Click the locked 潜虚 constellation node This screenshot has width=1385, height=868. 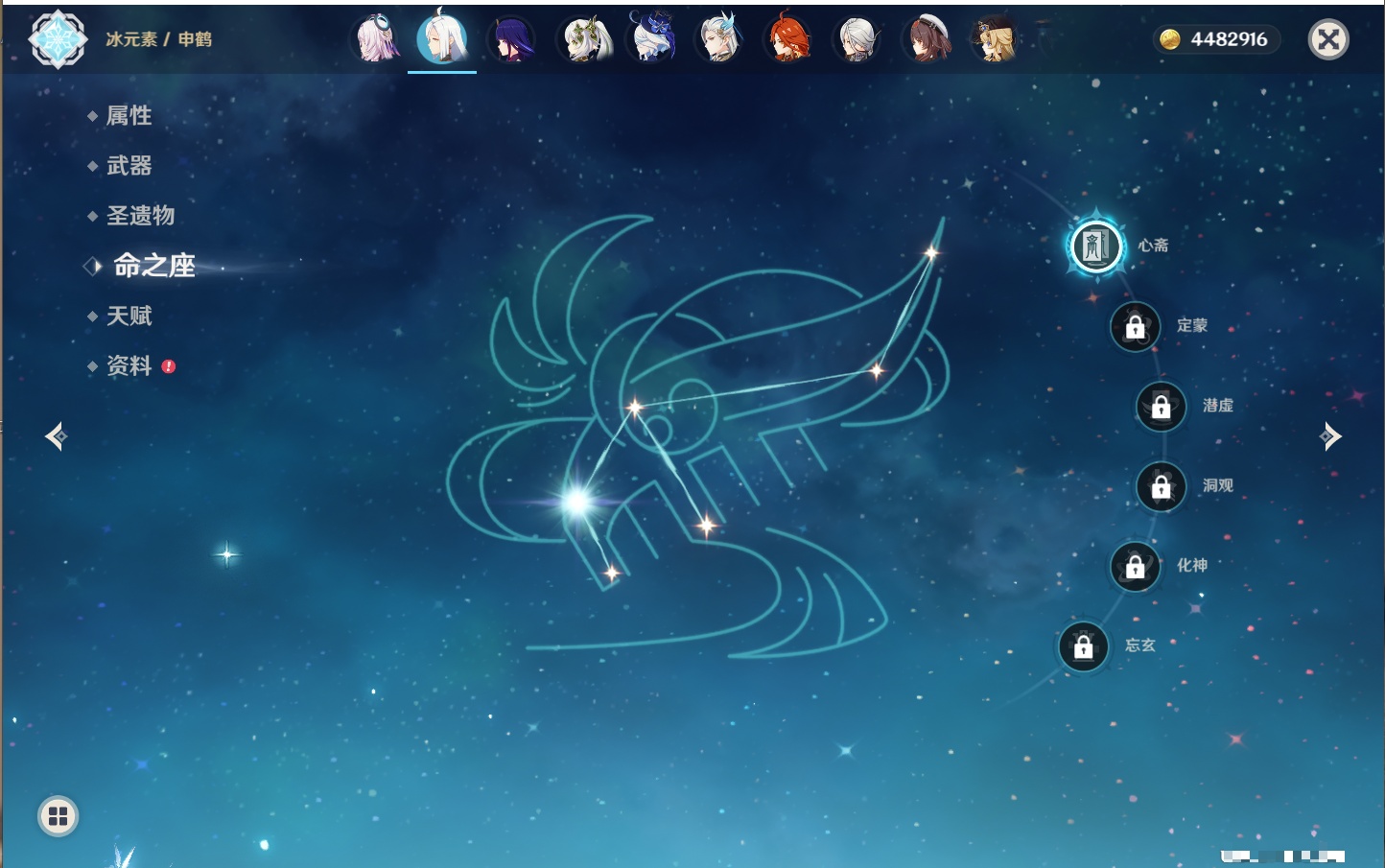[1161, 406]
